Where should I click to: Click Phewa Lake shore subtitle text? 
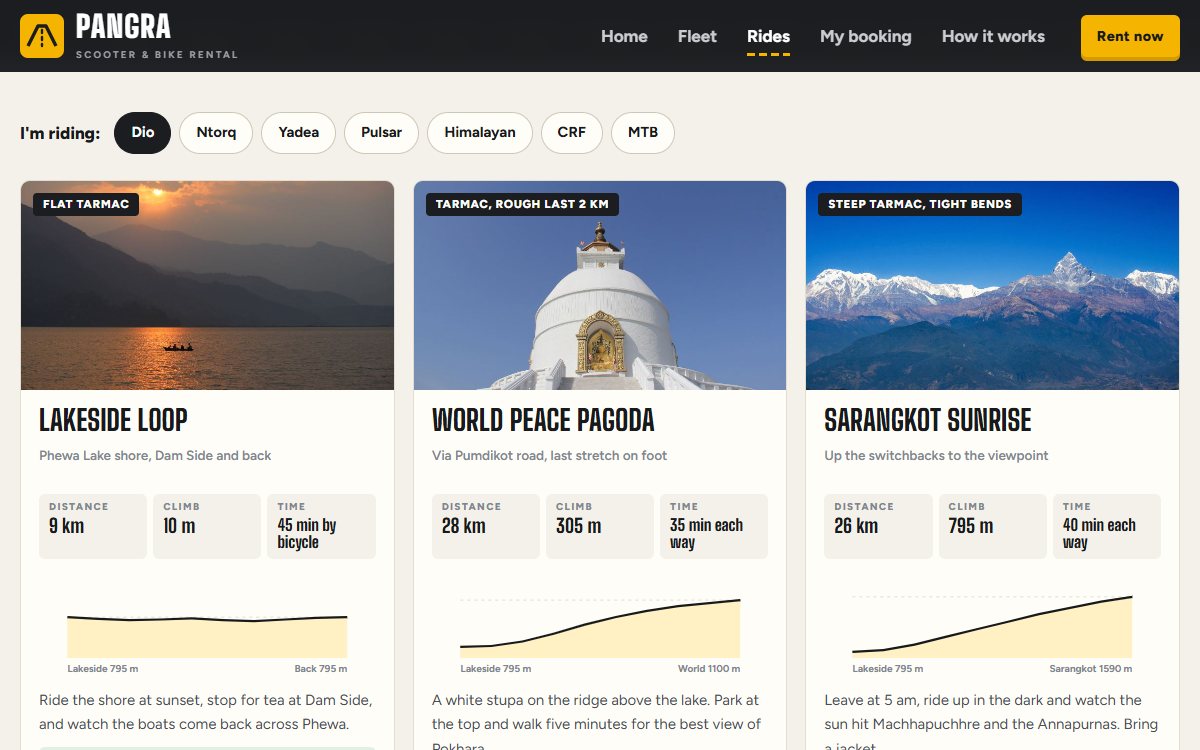pyautogui.click(x=155, y=455)
